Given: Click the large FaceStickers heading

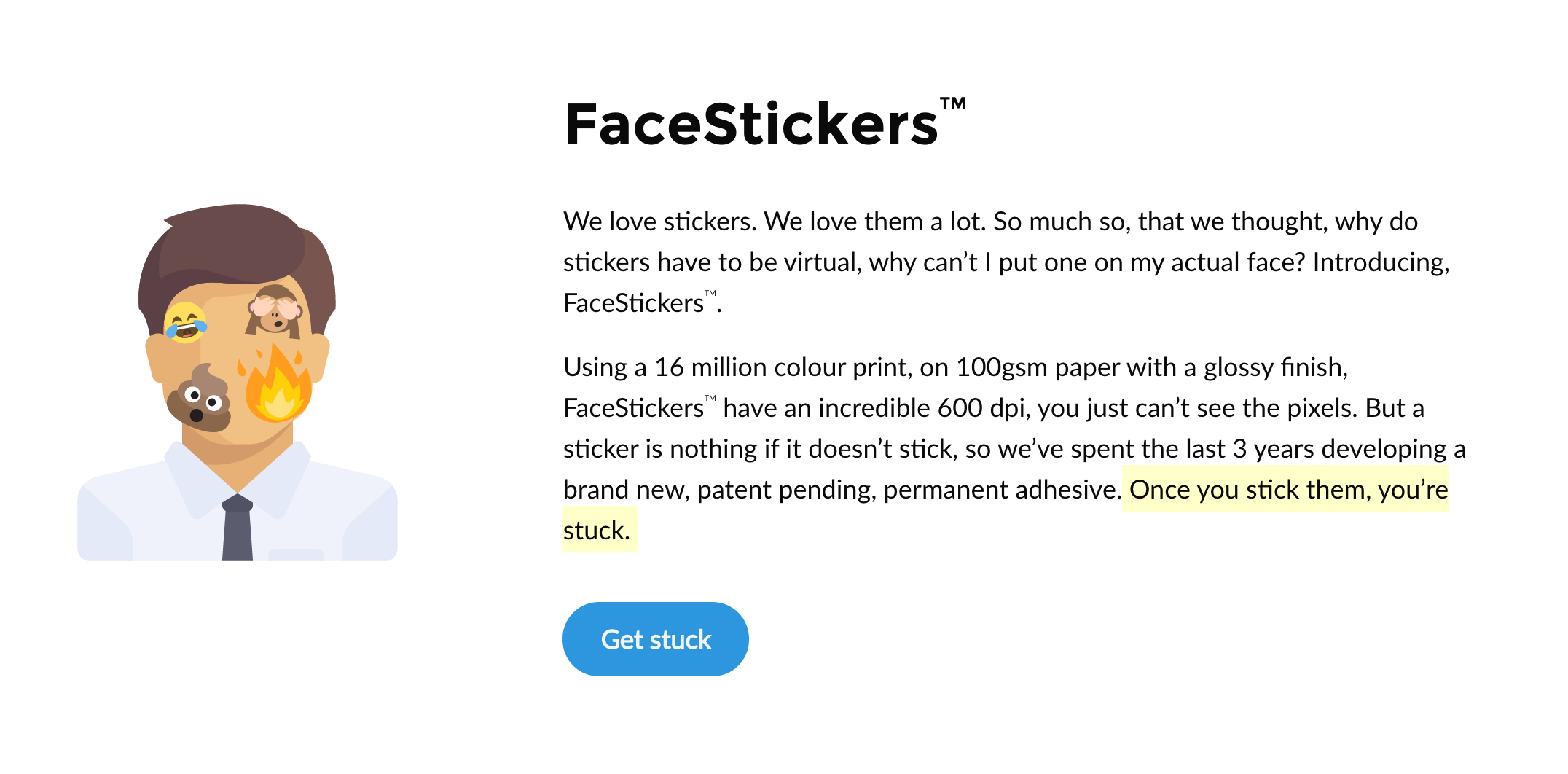Looking at the screenshot, I should pyautogui.click(x=750, y=125).
